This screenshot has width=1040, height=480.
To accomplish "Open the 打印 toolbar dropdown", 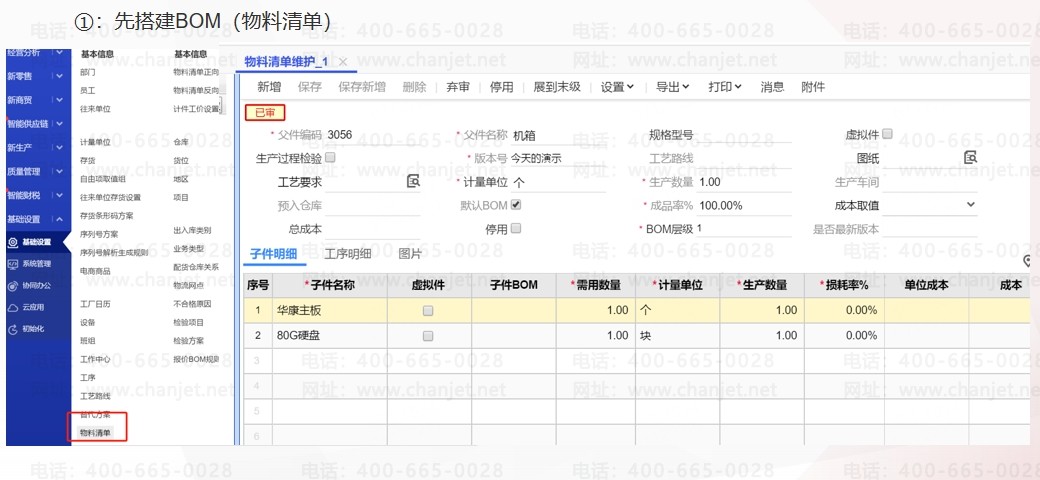I will click(724, 87).
